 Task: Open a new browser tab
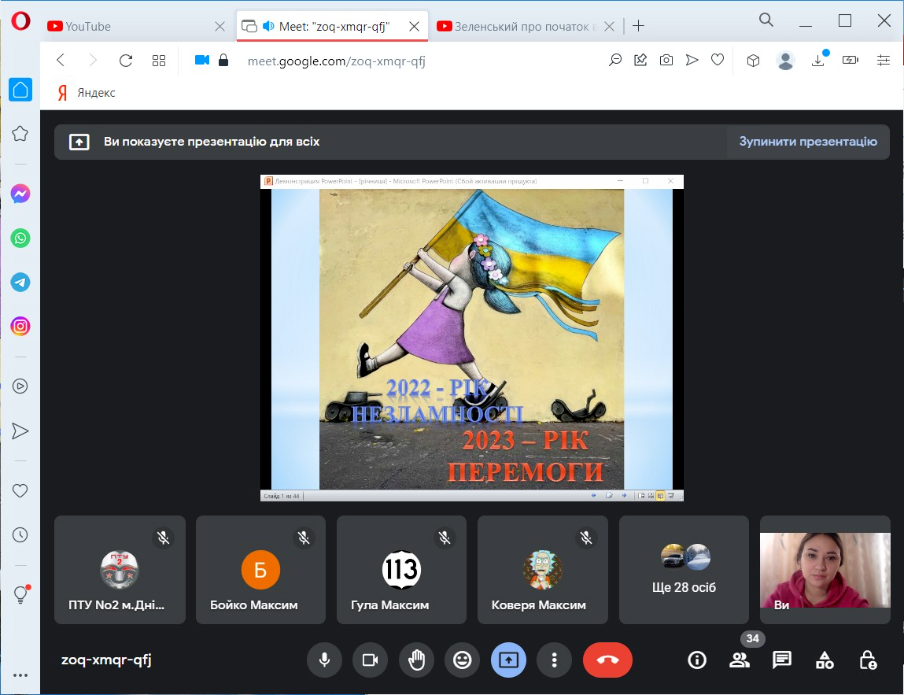pos(638,26)
